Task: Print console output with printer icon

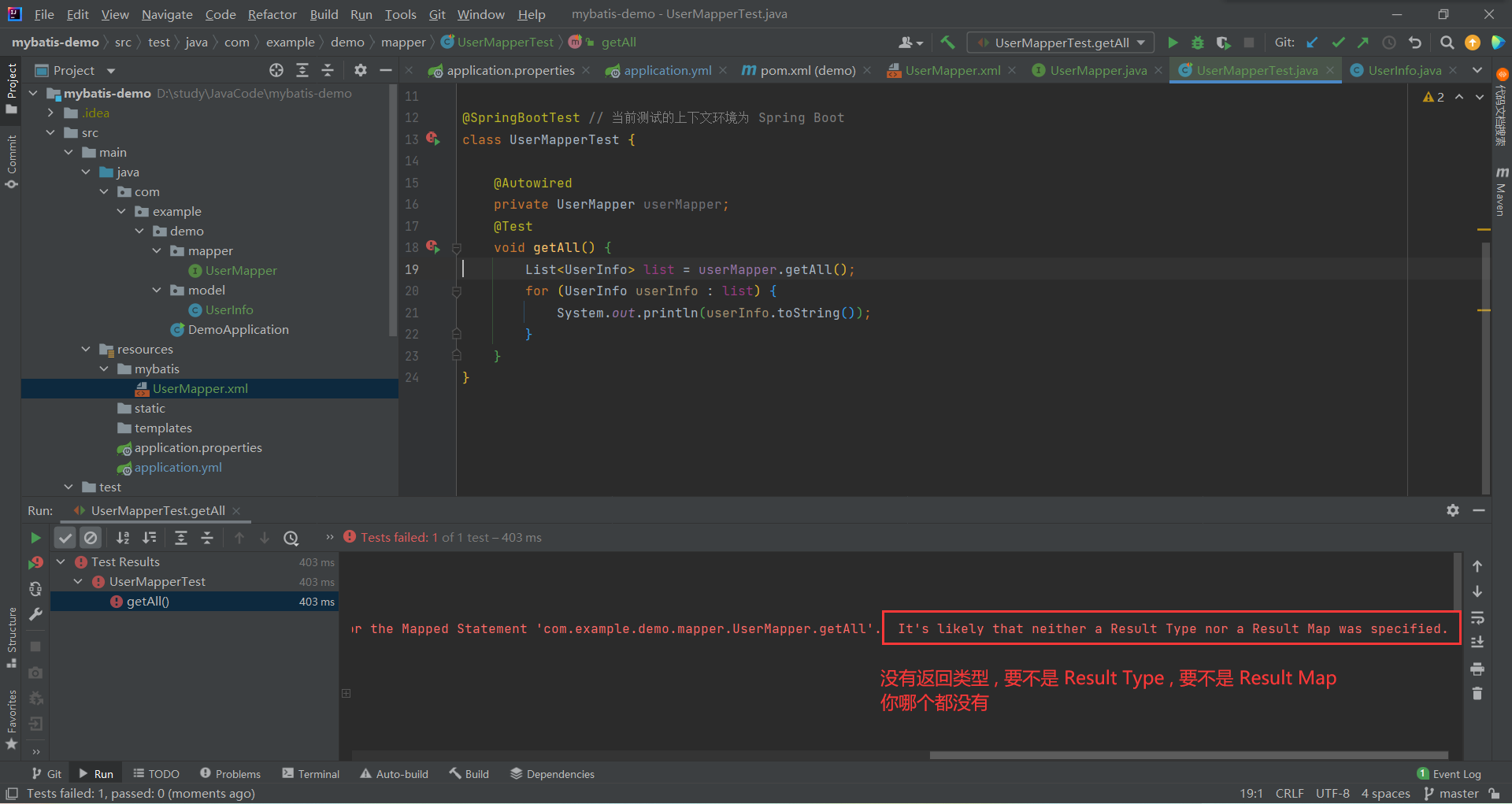Action: 1477,669
